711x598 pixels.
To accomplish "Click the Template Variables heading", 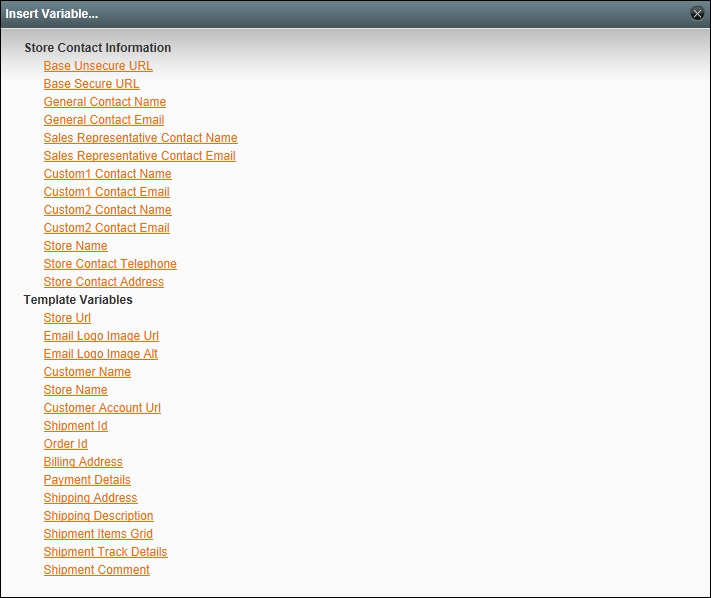I will coord(78,300).
